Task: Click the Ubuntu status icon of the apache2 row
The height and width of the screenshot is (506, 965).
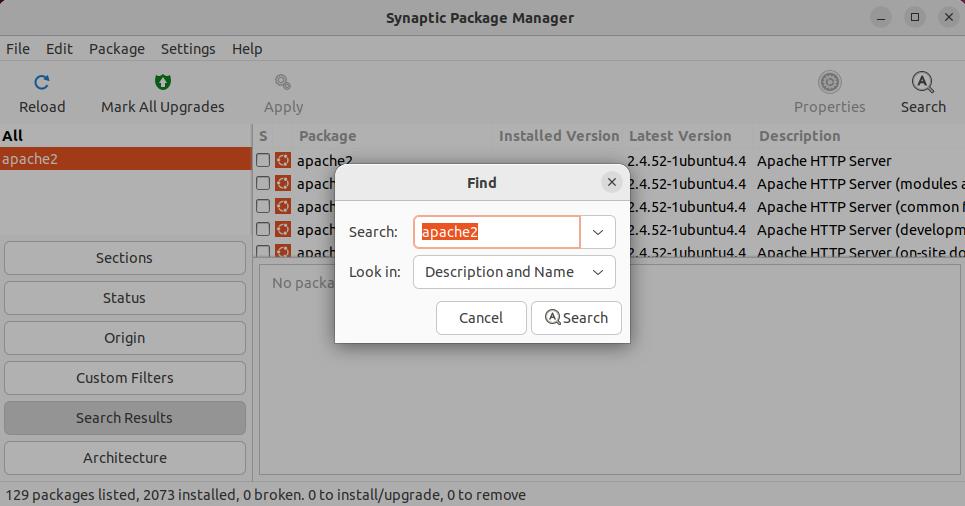Action: [282, 160]
